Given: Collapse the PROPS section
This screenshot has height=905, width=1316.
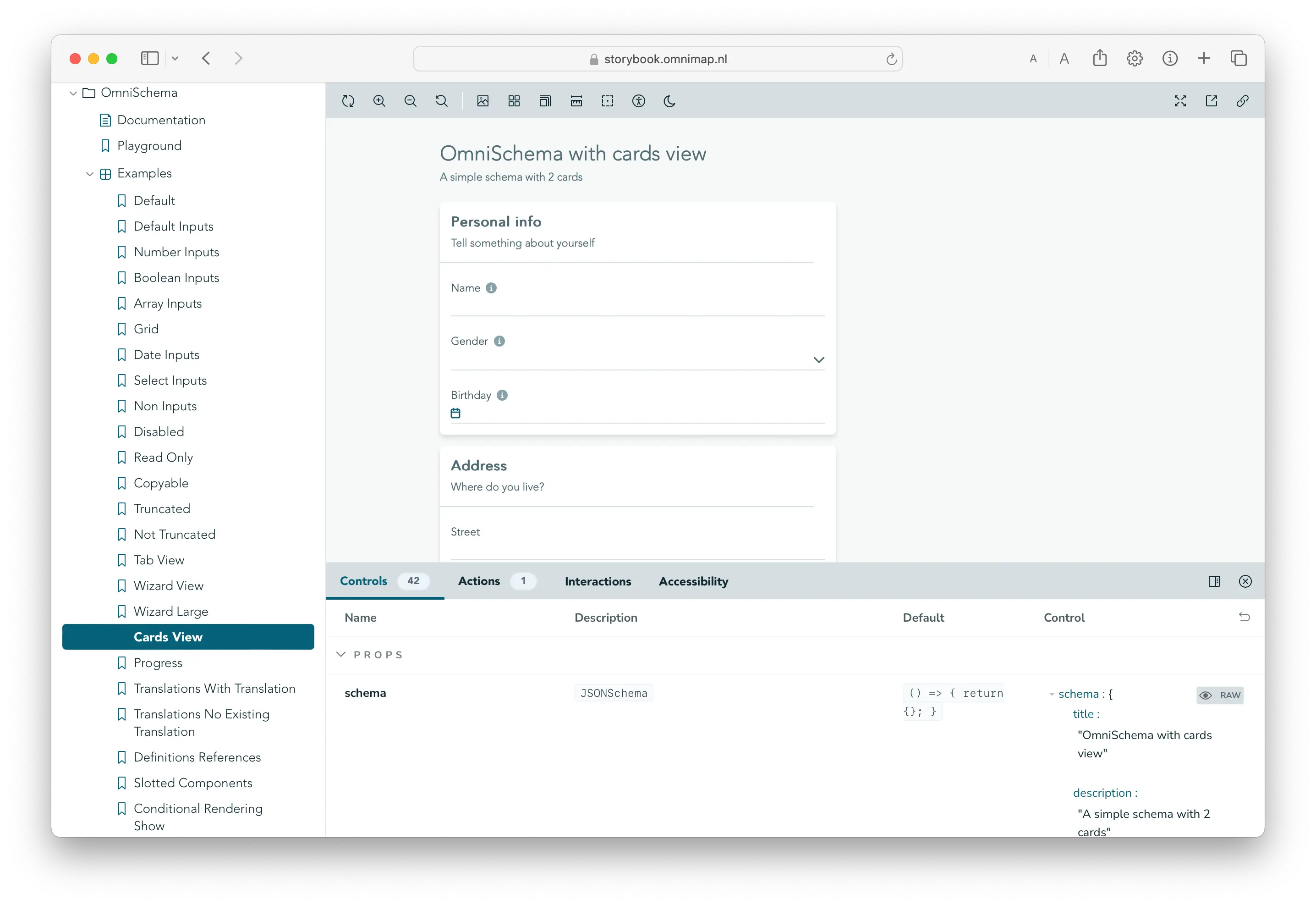Looking at the screenshot, I should (341, 654).
